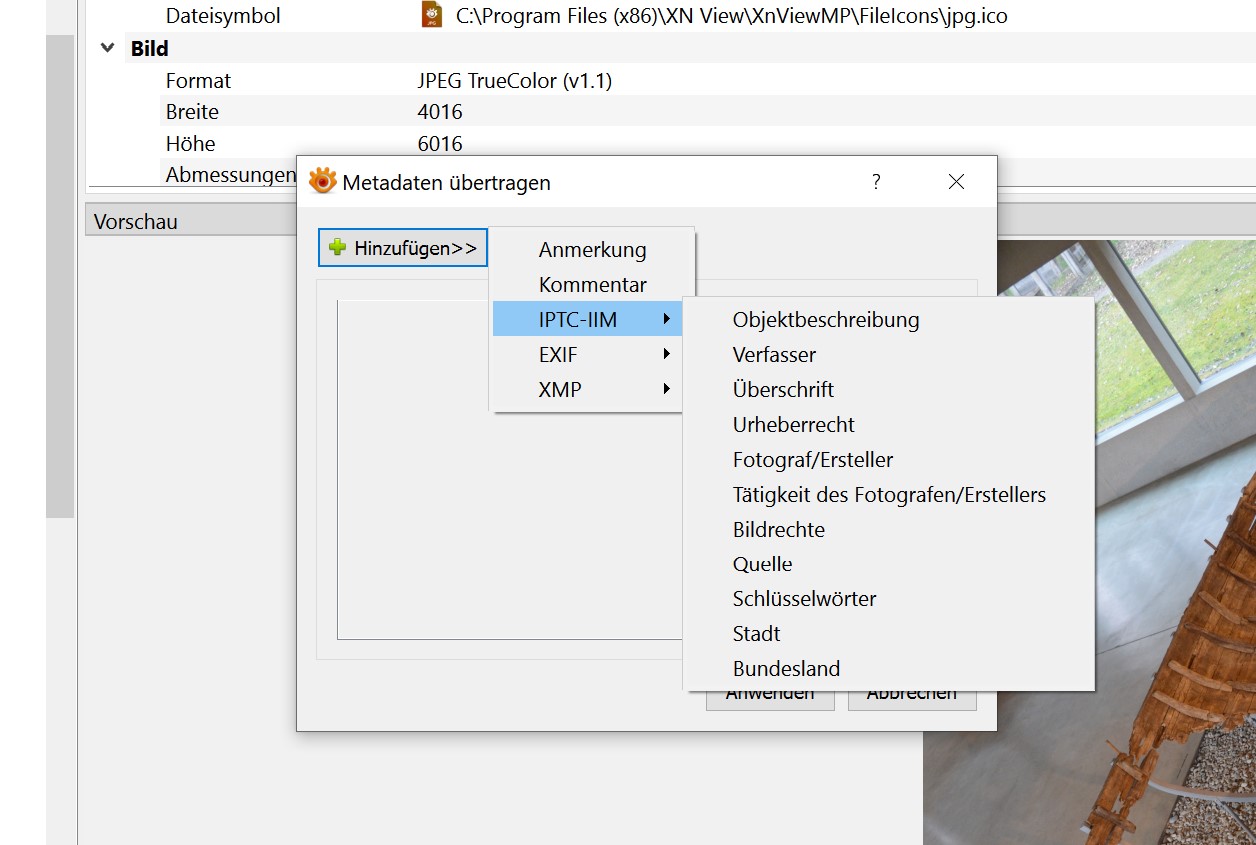Image resolution: width=1256 pixels, height=845 pixels.
Task: Choose Tätigkeit des Fotografen/Erstellers entry
Action: [x=889, y=495]
